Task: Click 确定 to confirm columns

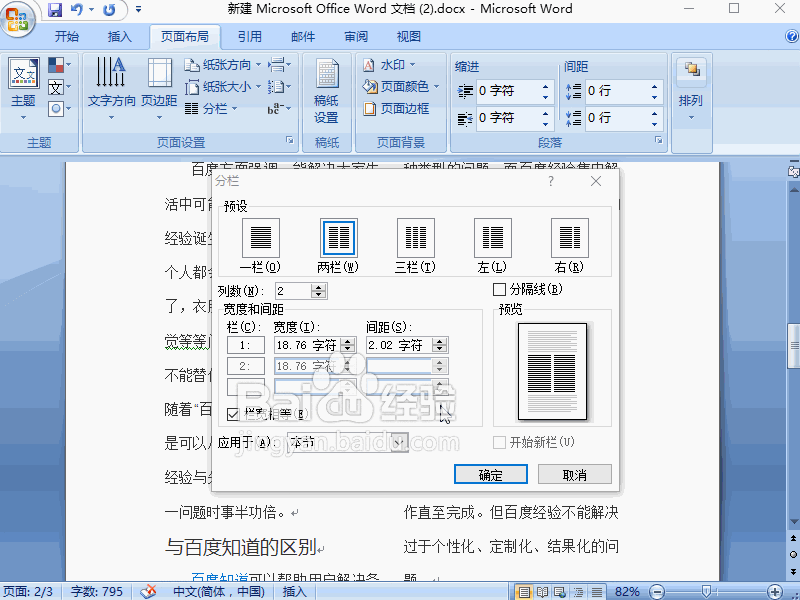Action: 491,474
